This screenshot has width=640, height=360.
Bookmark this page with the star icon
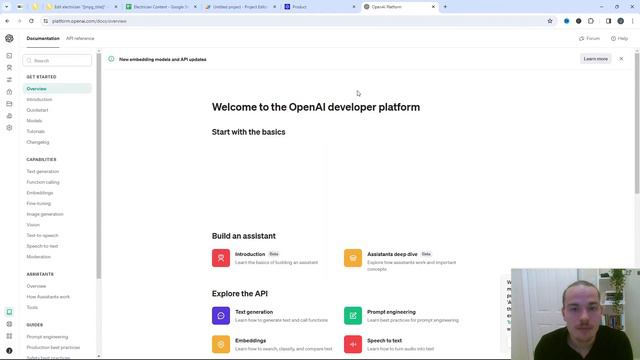550,21
